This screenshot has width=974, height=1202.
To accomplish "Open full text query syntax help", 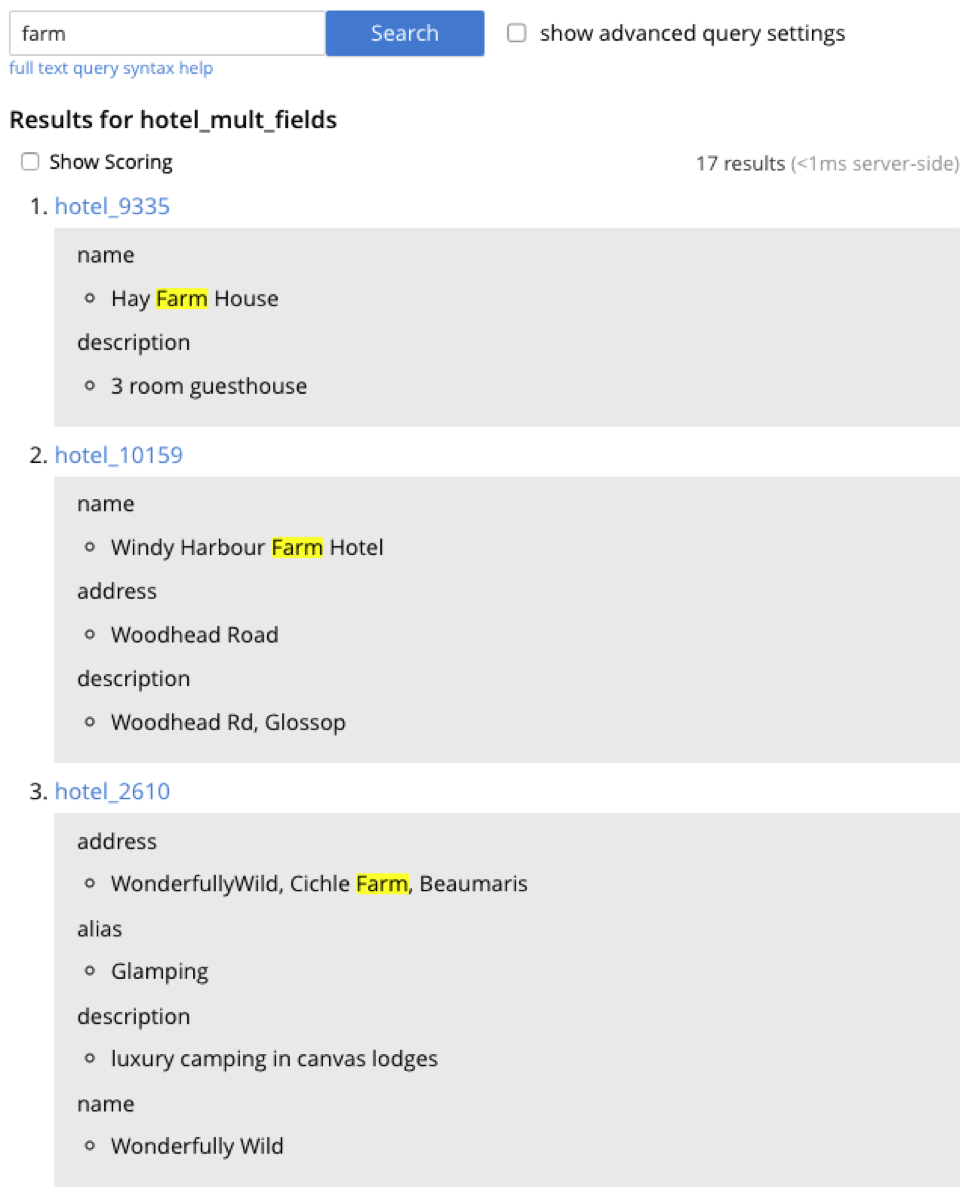I will (111, 68).
